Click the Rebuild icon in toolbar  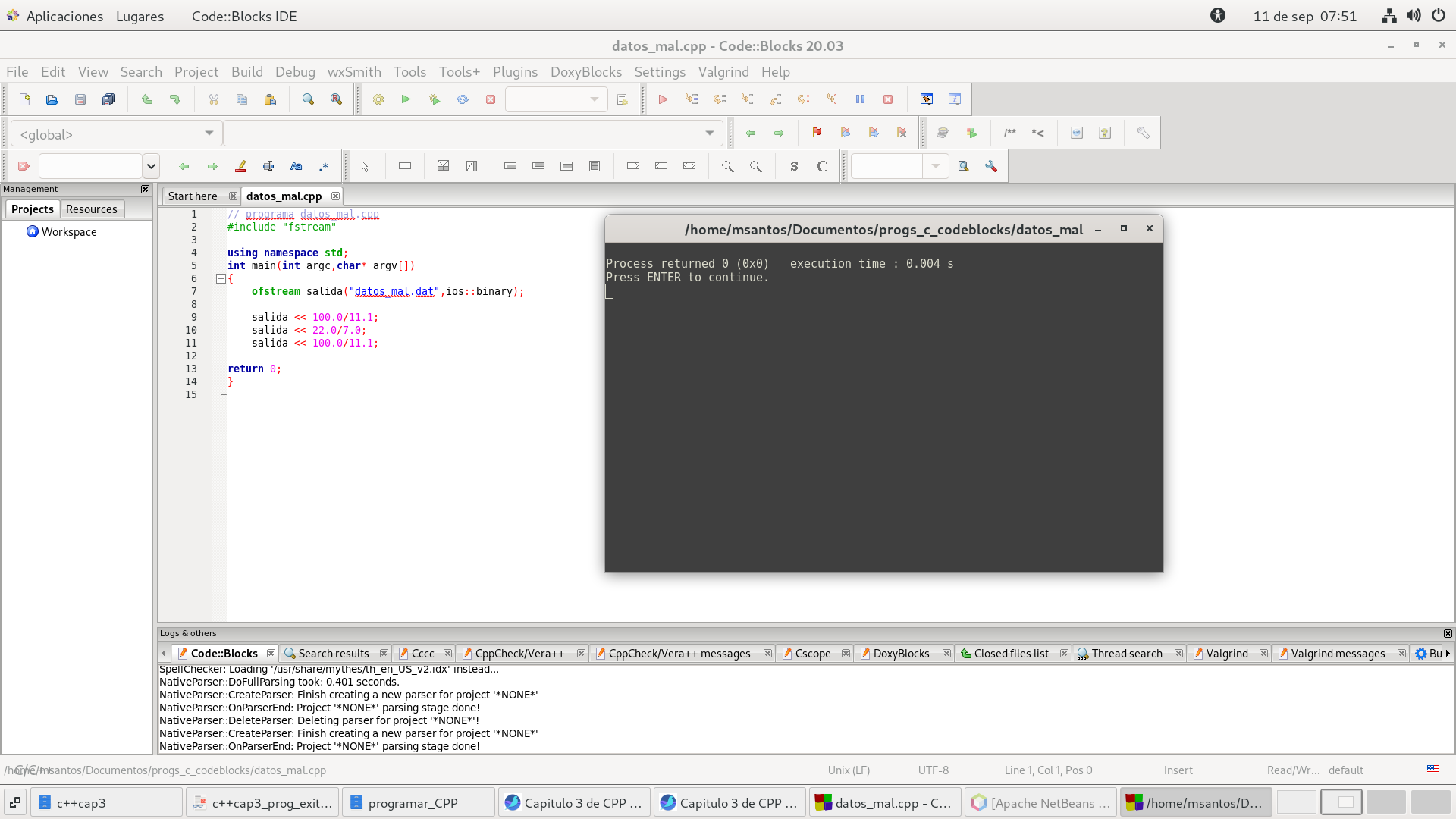(463, 99)
